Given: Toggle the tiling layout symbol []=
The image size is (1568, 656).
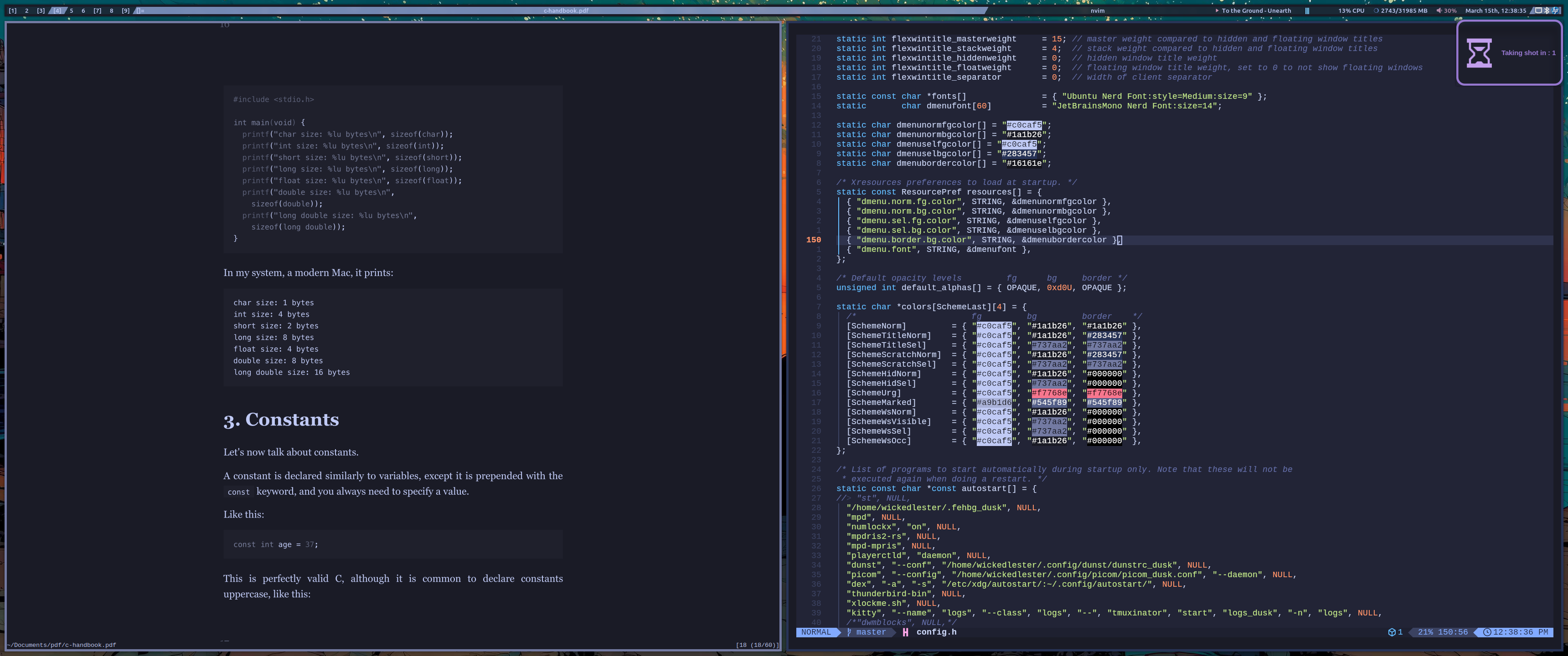Looking at the screenshot, I should pyautogui.click(x=140, y=10).
